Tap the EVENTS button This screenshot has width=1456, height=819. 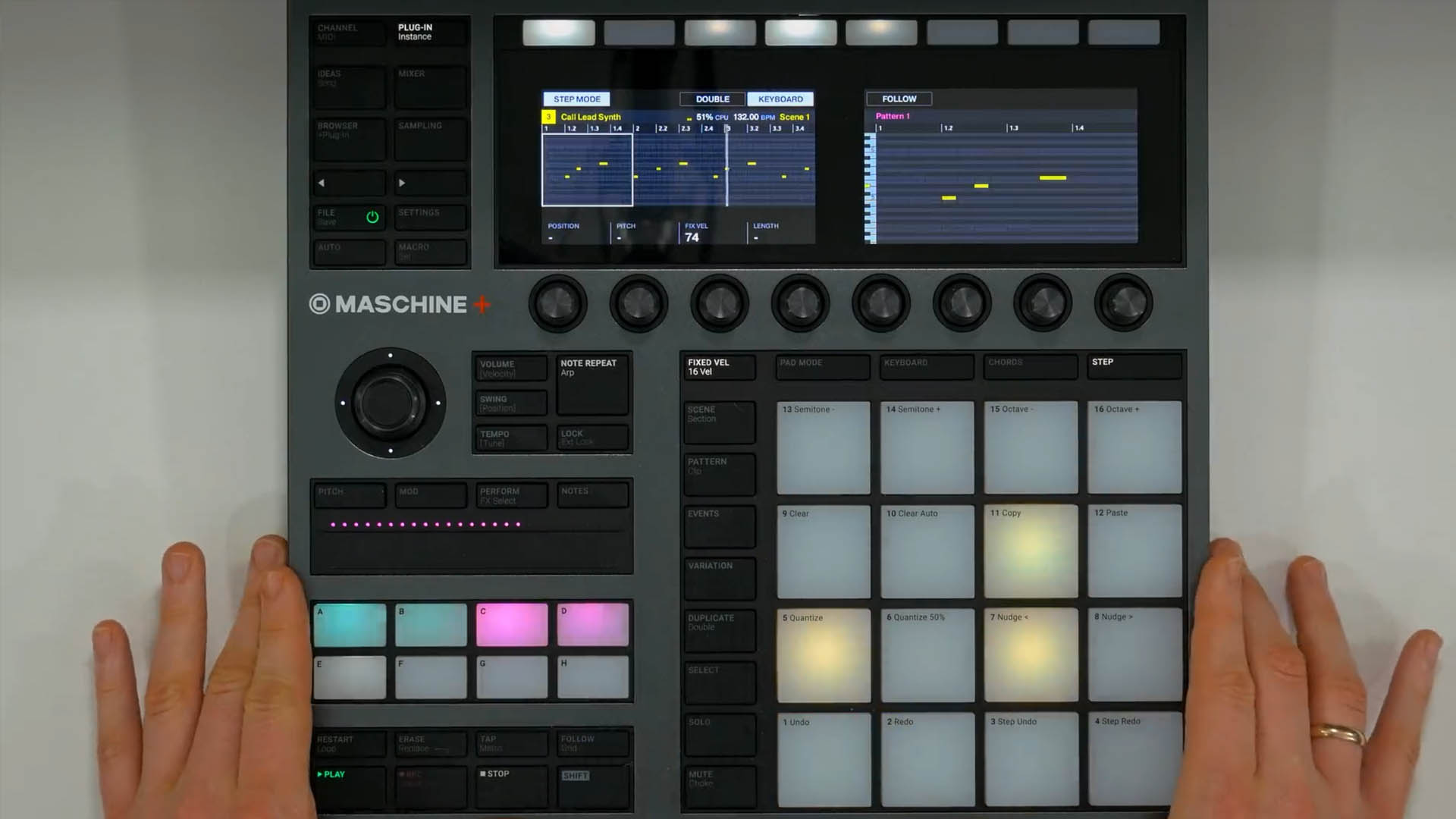[720, 527]
